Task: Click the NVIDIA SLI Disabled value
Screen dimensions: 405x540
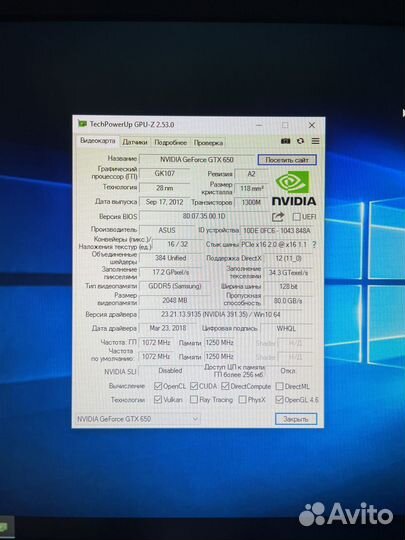Action: coord(170,371)
